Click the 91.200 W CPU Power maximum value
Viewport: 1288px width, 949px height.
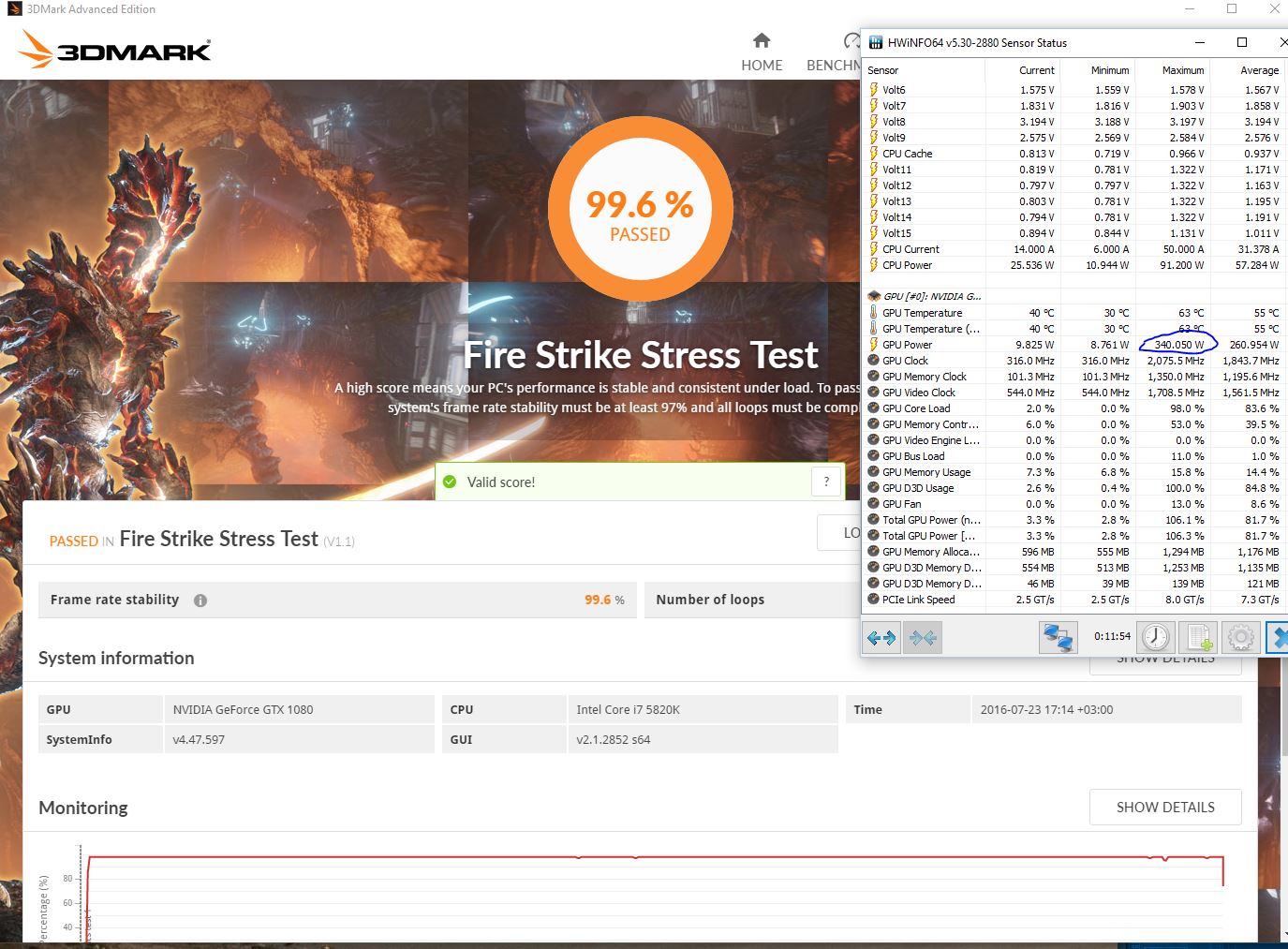pos(1182,265)
